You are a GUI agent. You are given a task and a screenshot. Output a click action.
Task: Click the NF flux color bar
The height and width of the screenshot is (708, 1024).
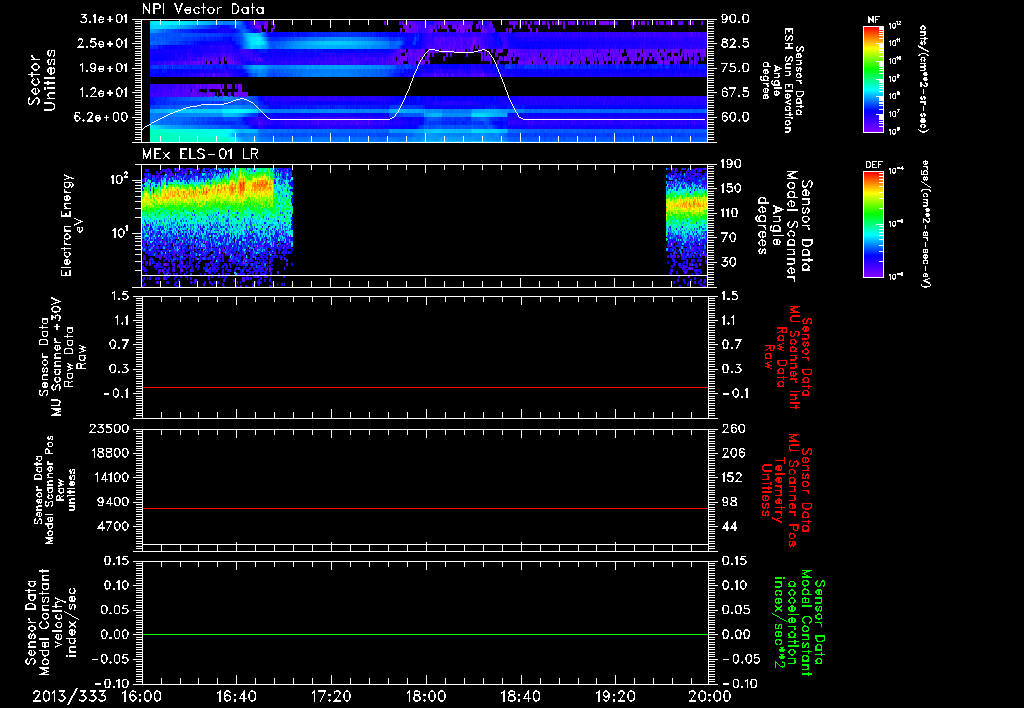tap(874, 78)
